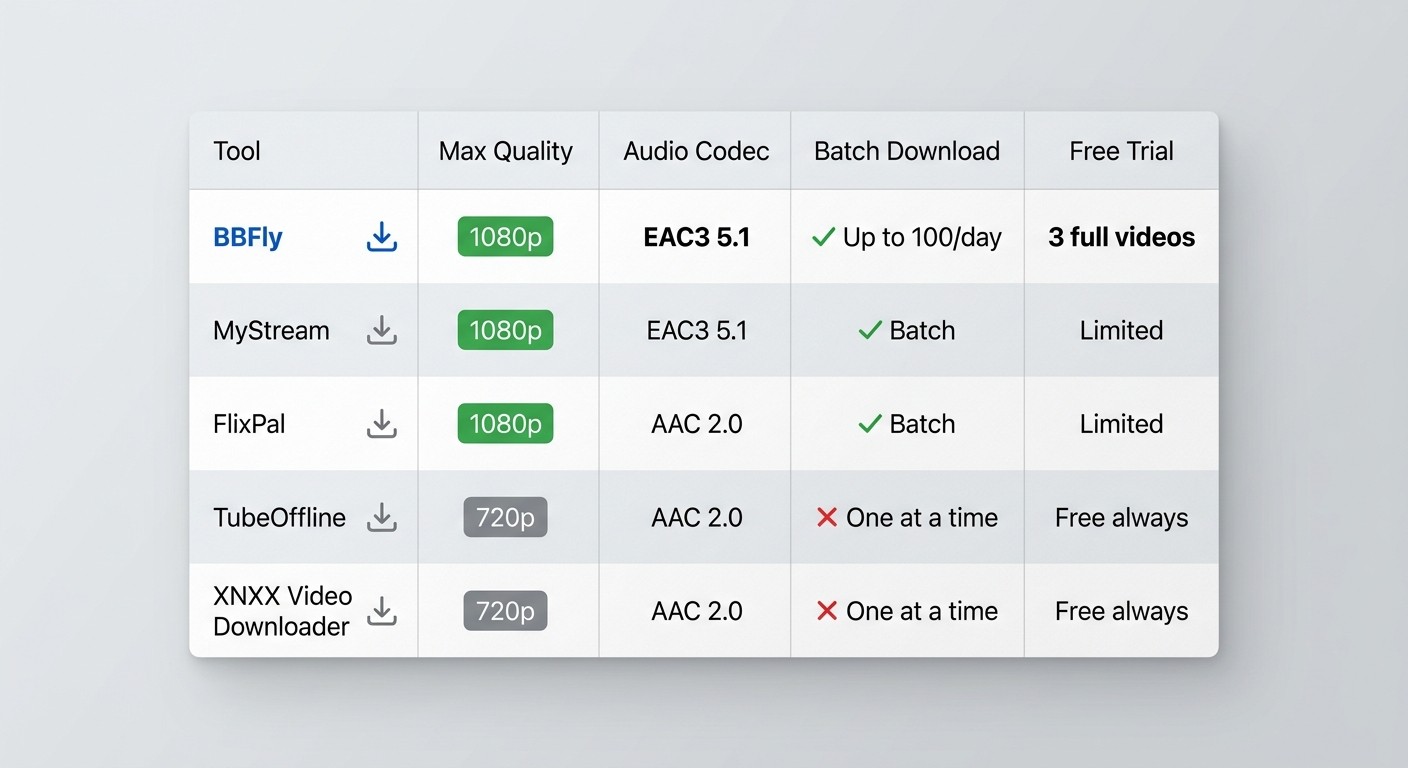Viewport: 1408px width, 768px height.
Task: Click the Up to 100/day text
Action: click(x=922, y=237)
